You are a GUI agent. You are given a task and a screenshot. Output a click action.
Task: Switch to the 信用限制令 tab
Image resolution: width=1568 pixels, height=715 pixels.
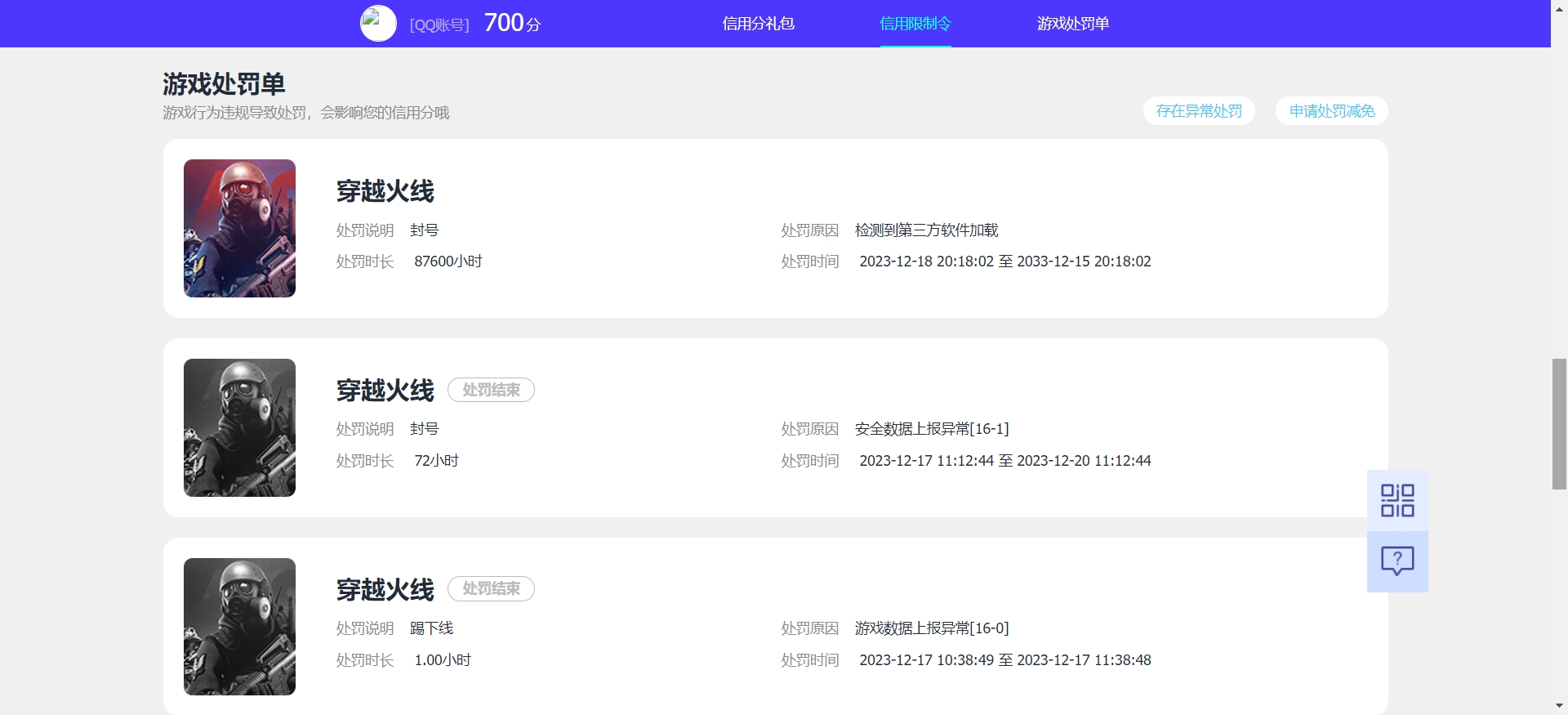915,24
